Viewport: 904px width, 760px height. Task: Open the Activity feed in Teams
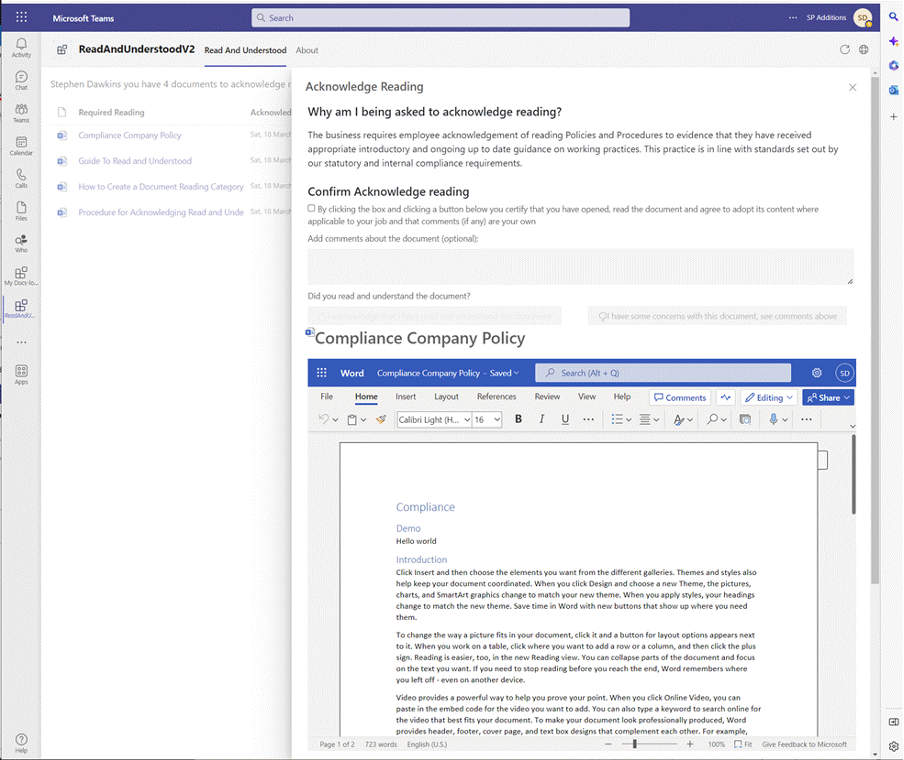click(x=20, y=45)
